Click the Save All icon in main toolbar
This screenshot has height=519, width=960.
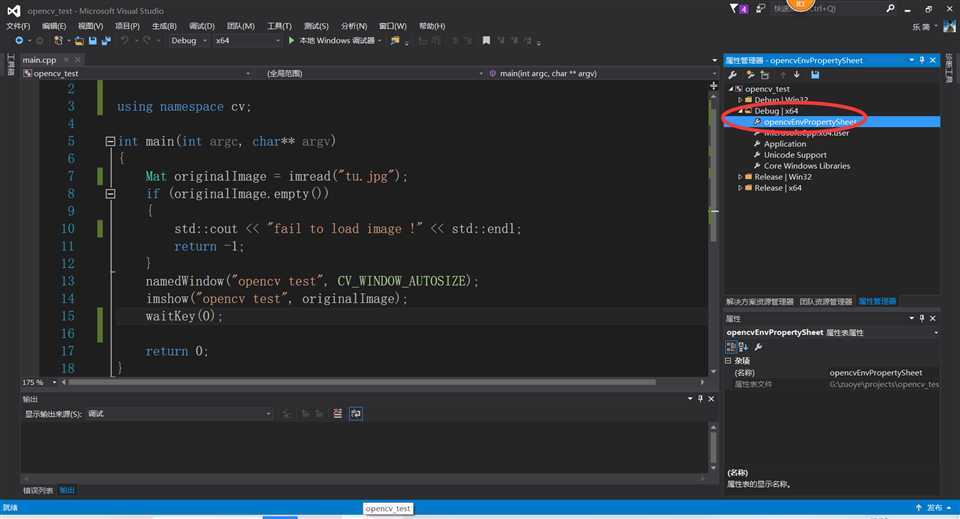tap(105, 41)
